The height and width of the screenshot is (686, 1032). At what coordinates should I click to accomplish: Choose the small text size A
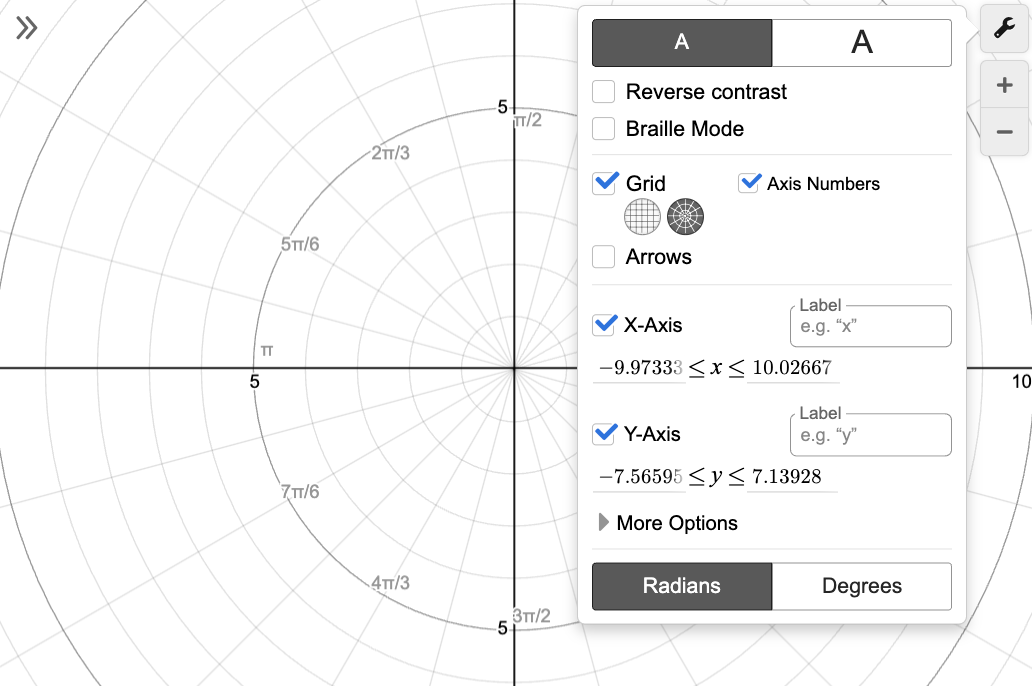tap(682, 43)
